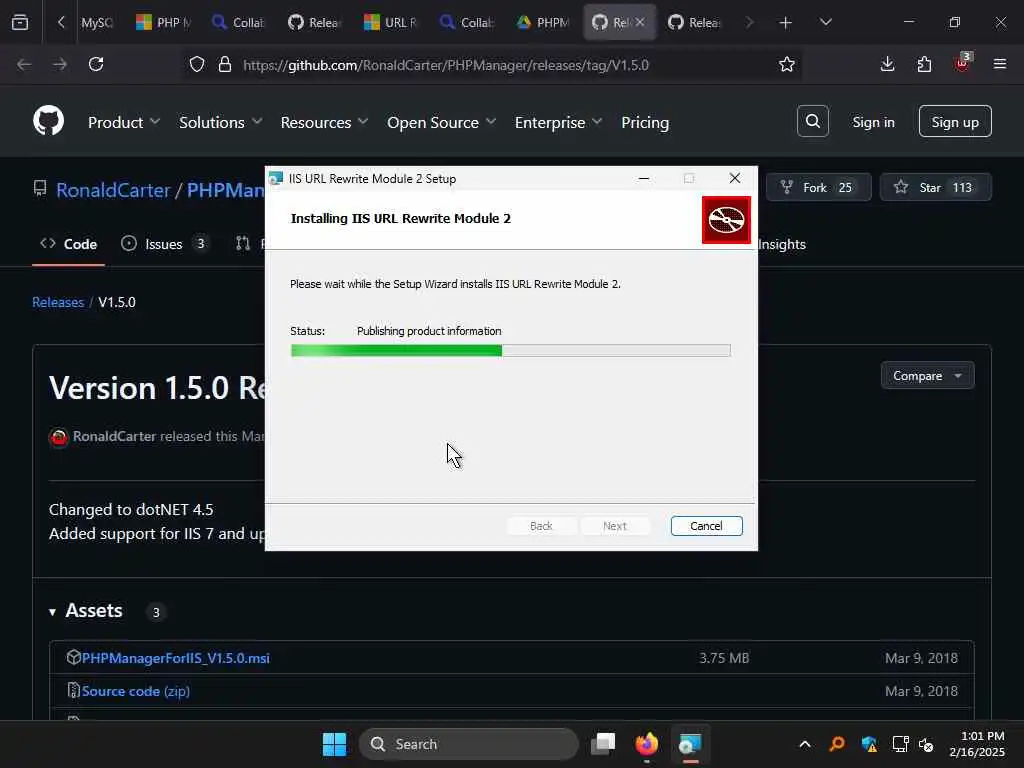Expand the Enterprise menu
1024x768 pixels.
point(558,122)
